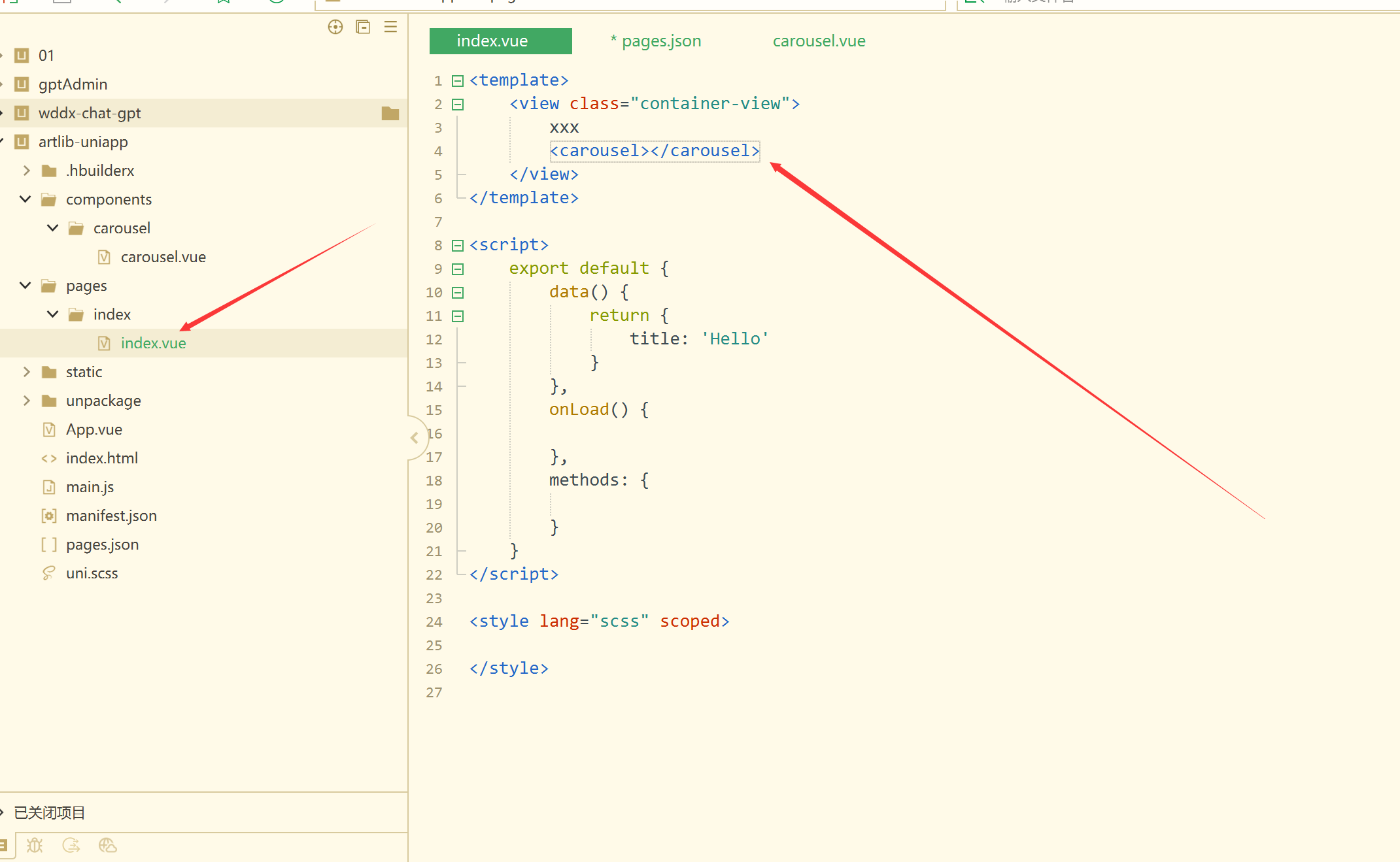
Task: Click the components folder label
Action: pos(109,199)
